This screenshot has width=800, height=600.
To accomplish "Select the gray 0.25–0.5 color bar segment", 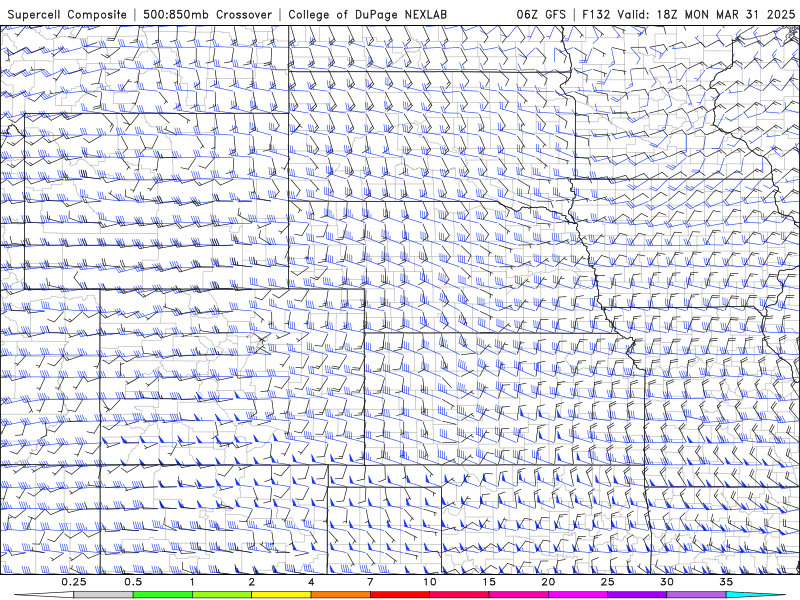I will tap(103, 595).
